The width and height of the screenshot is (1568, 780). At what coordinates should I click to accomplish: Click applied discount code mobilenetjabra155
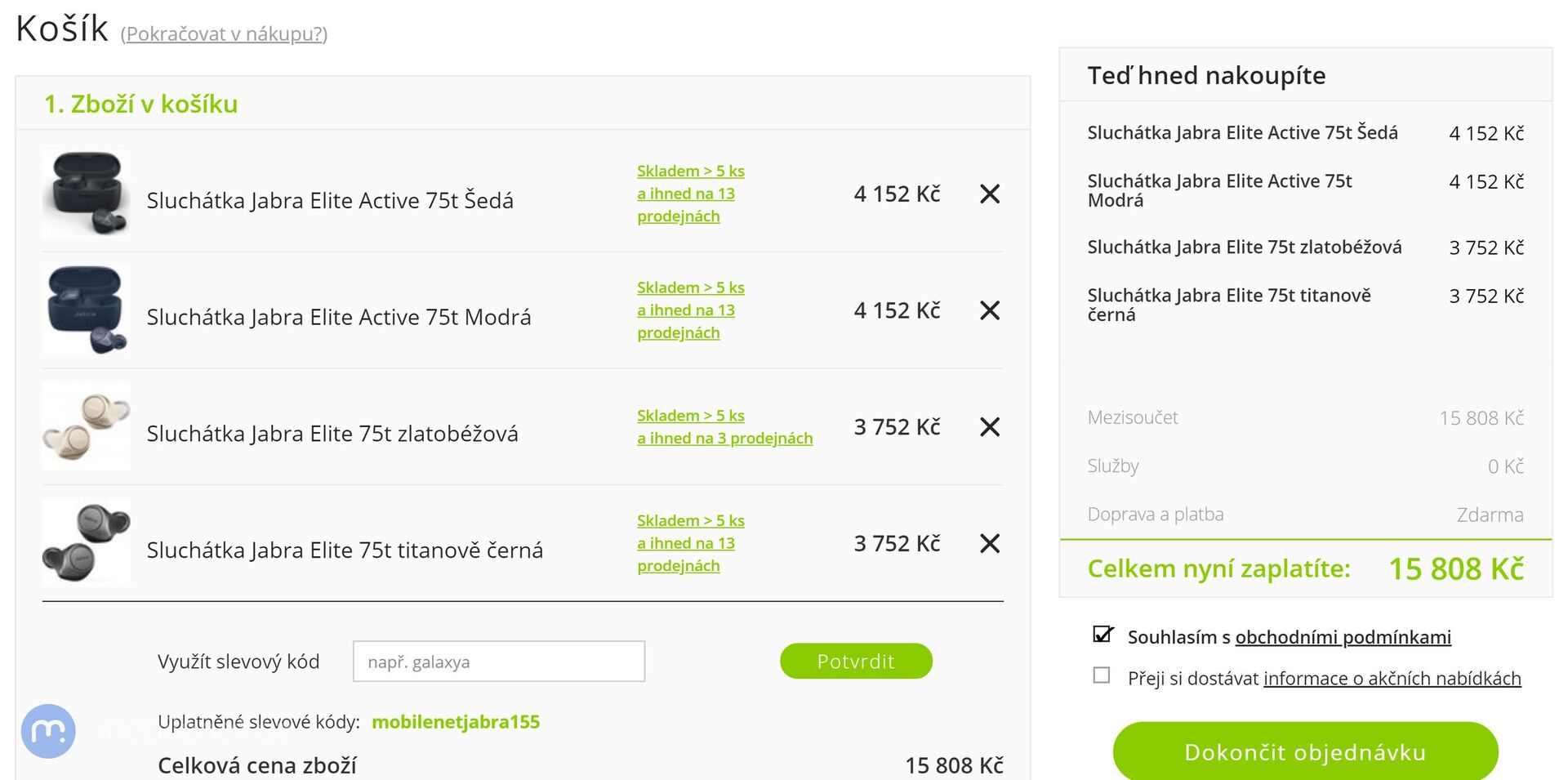click(456, 722)
